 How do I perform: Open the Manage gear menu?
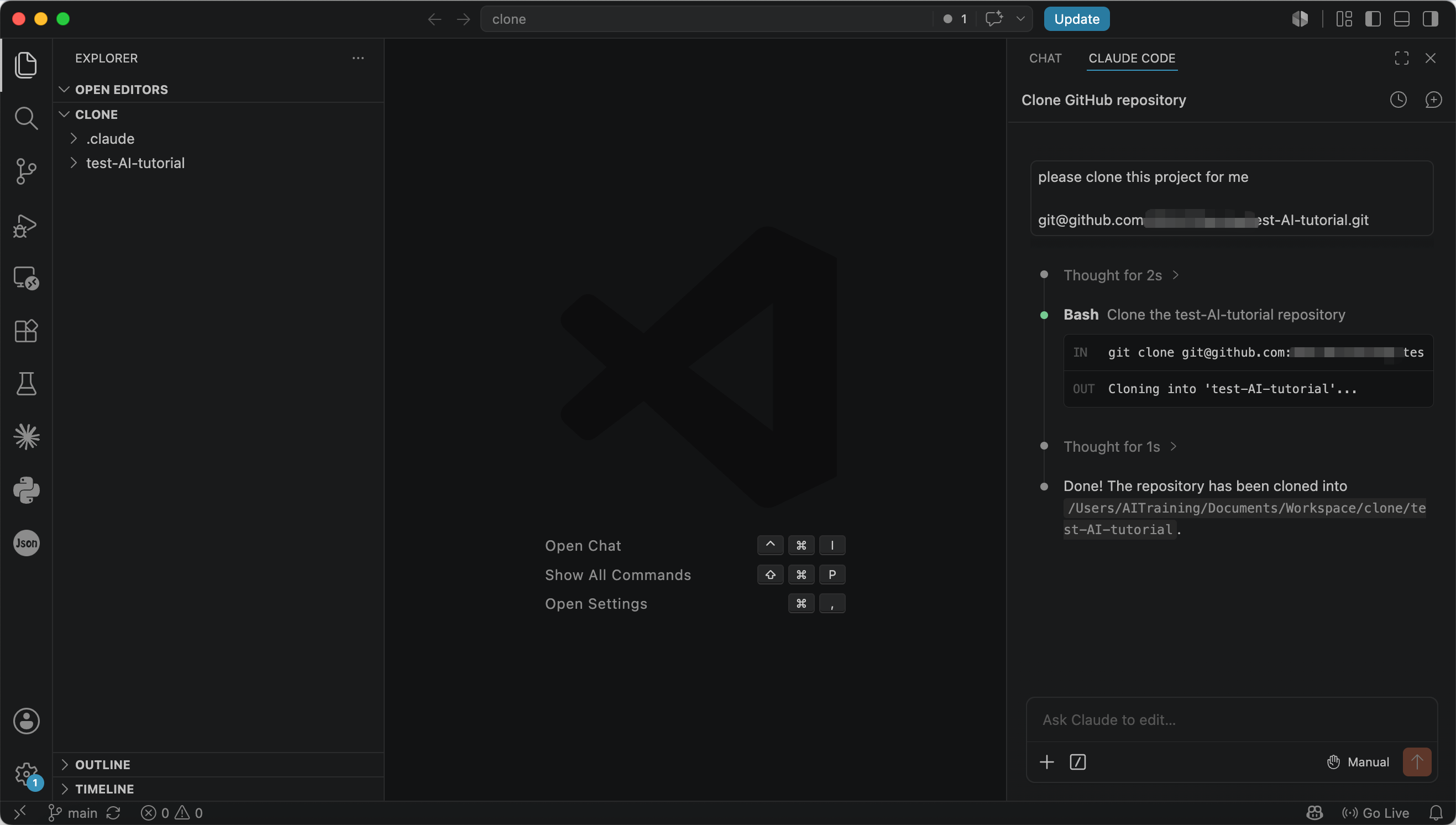coord(26,774)
